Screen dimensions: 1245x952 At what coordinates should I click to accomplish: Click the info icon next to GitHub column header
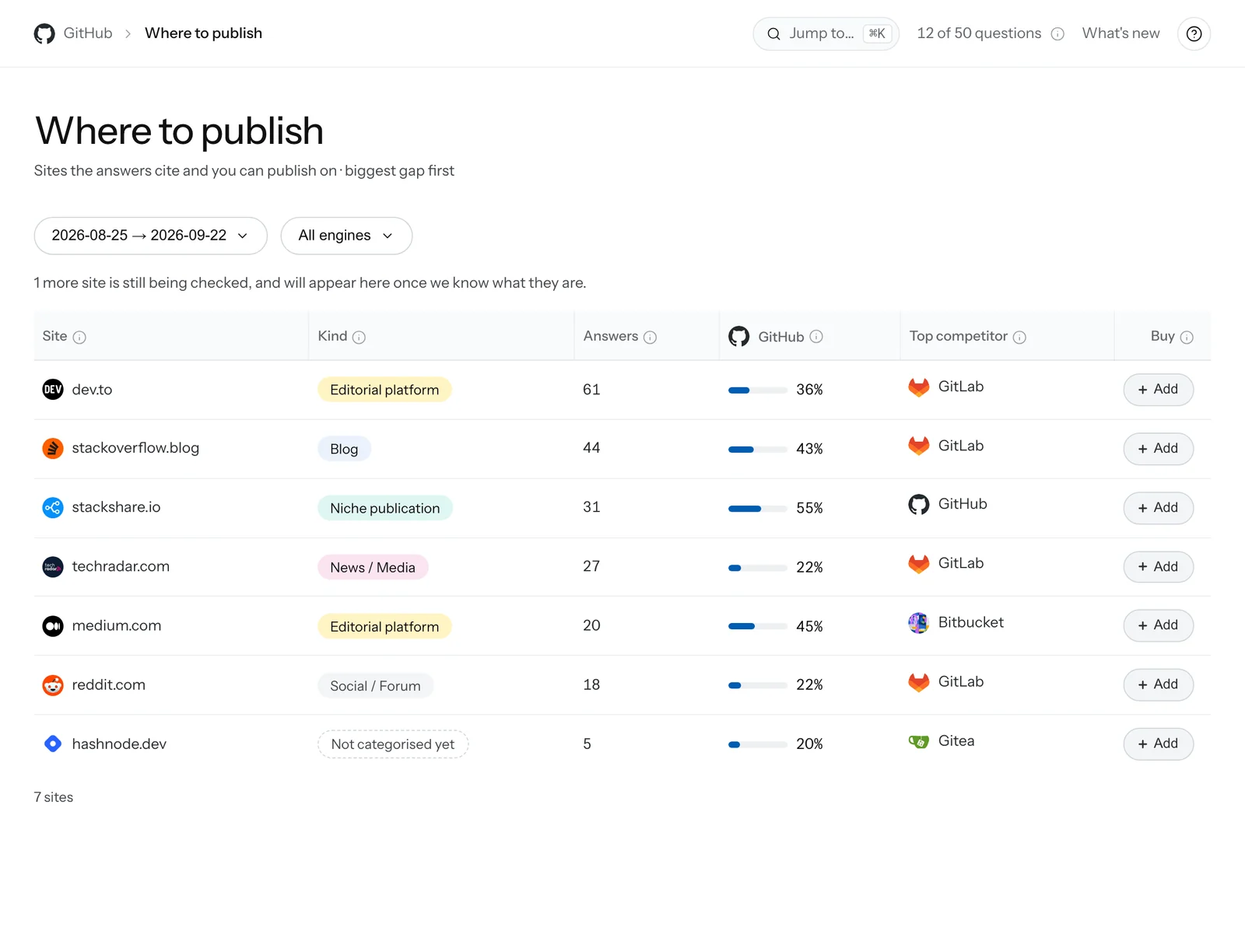pyautogui.click(x=816, y=336)
